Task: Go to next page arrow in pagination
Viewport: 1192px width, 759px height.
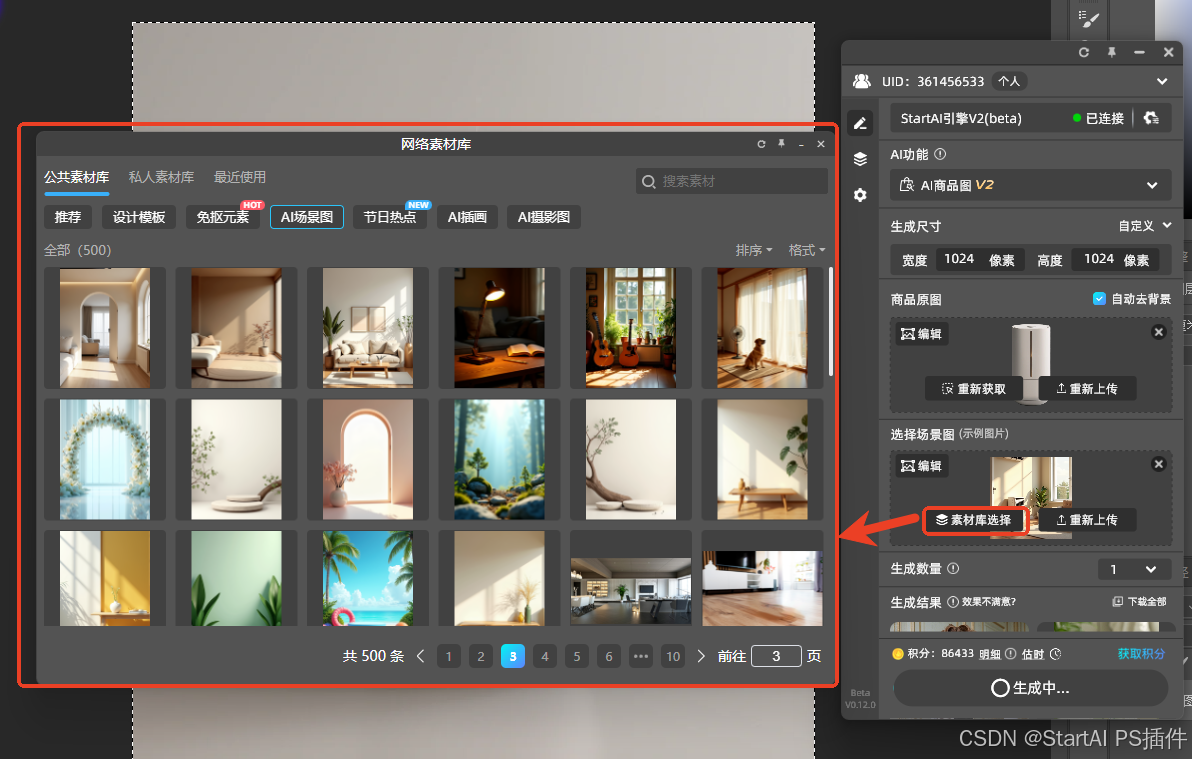Action: point(701,656)
